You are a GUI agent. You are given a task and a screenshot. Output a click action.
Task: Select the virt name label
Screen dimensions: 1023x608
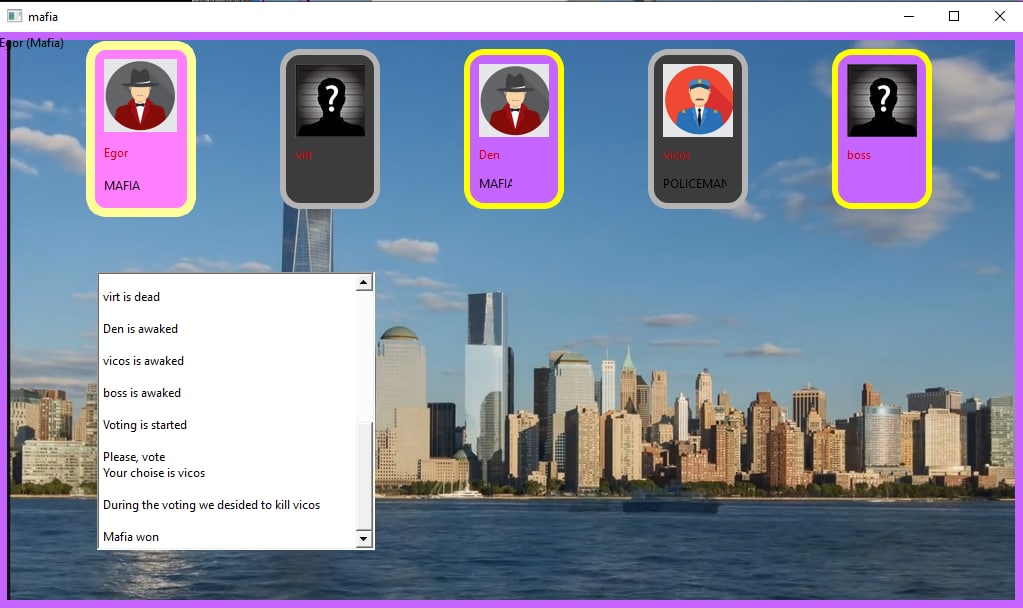(304, 155)
